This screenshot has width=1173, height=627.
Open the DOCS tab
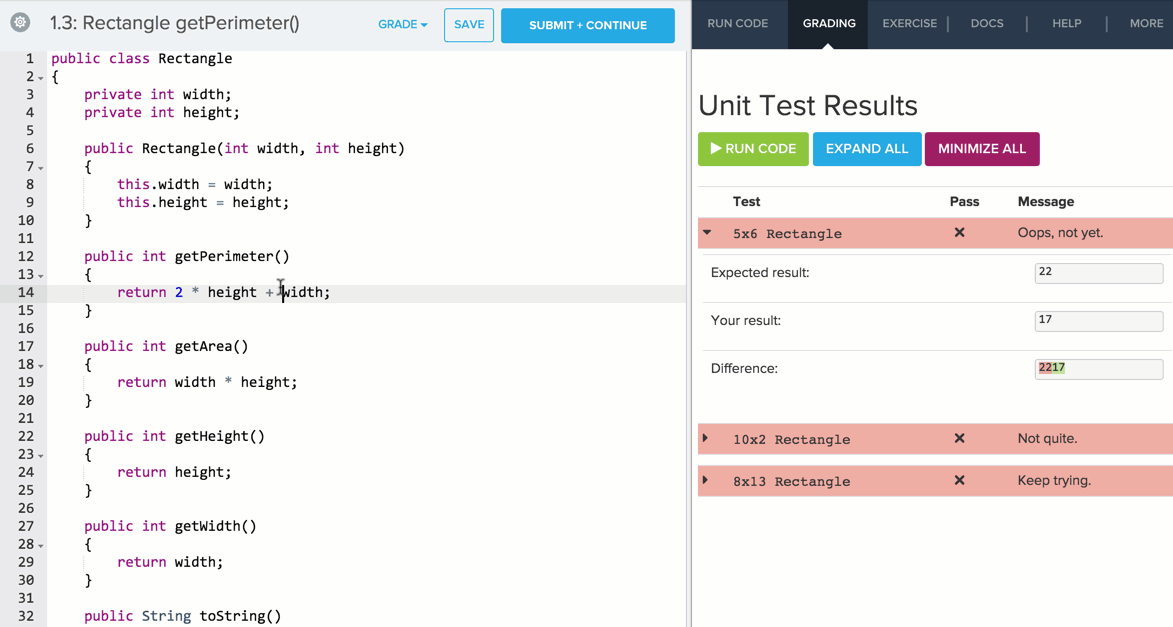[x=987, y=24]
